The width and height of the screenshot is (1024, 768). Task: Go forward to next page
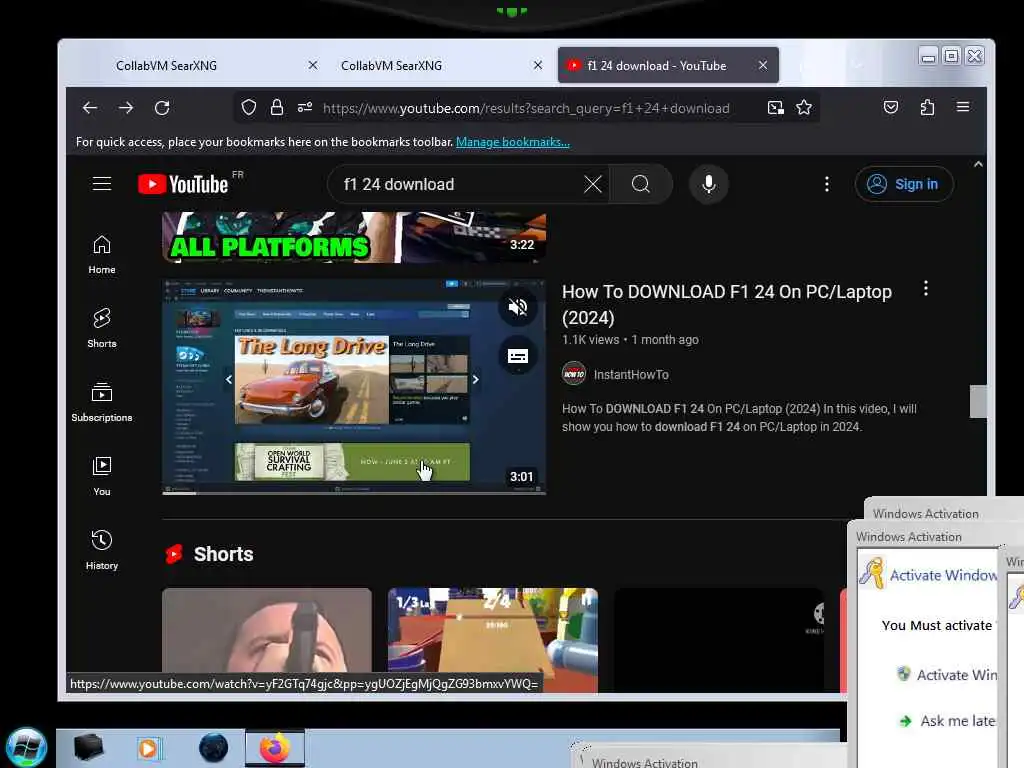tap(126, 108)
